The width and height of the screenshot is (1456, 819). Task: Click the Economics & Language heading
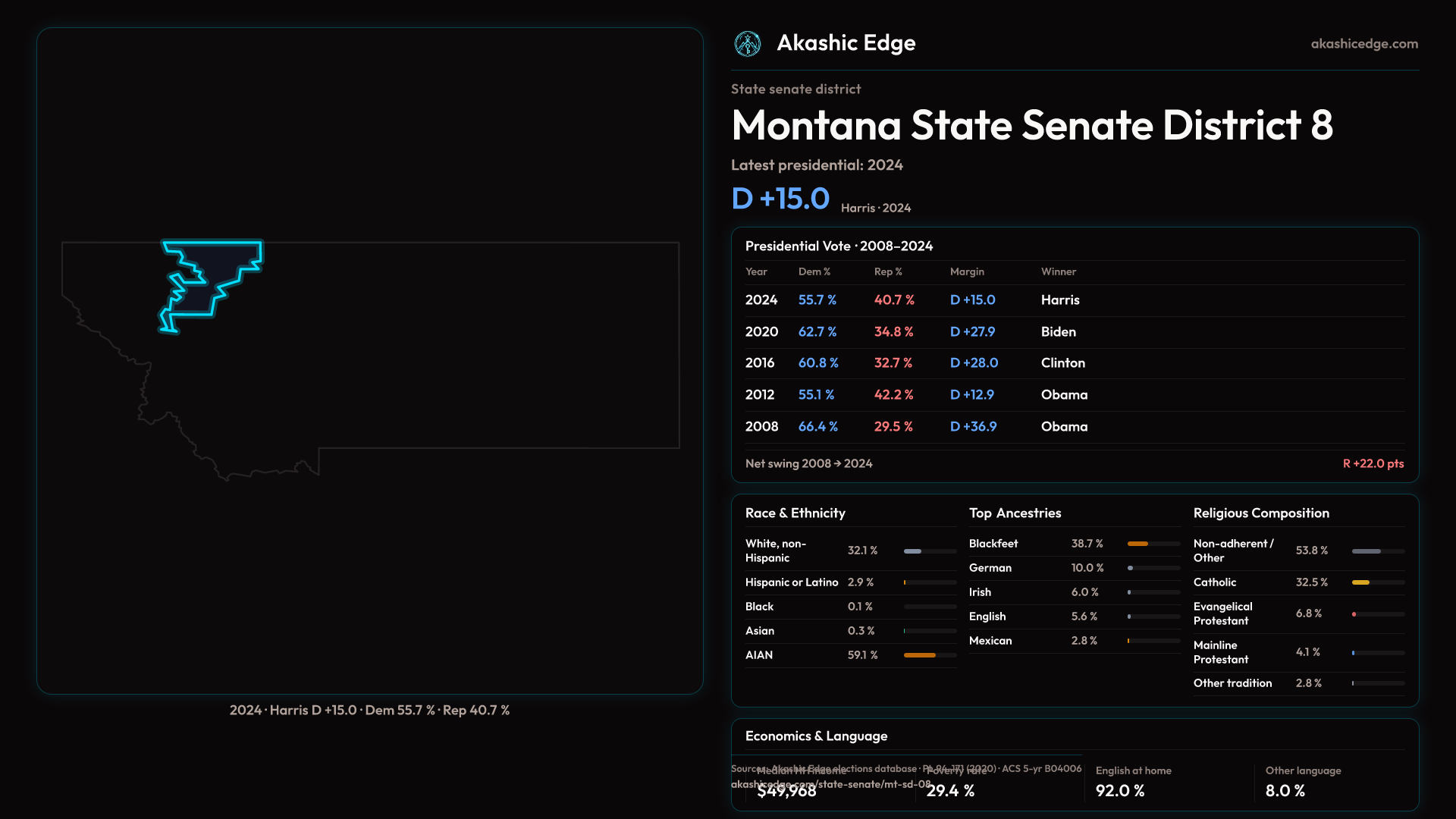click(816, 736)
